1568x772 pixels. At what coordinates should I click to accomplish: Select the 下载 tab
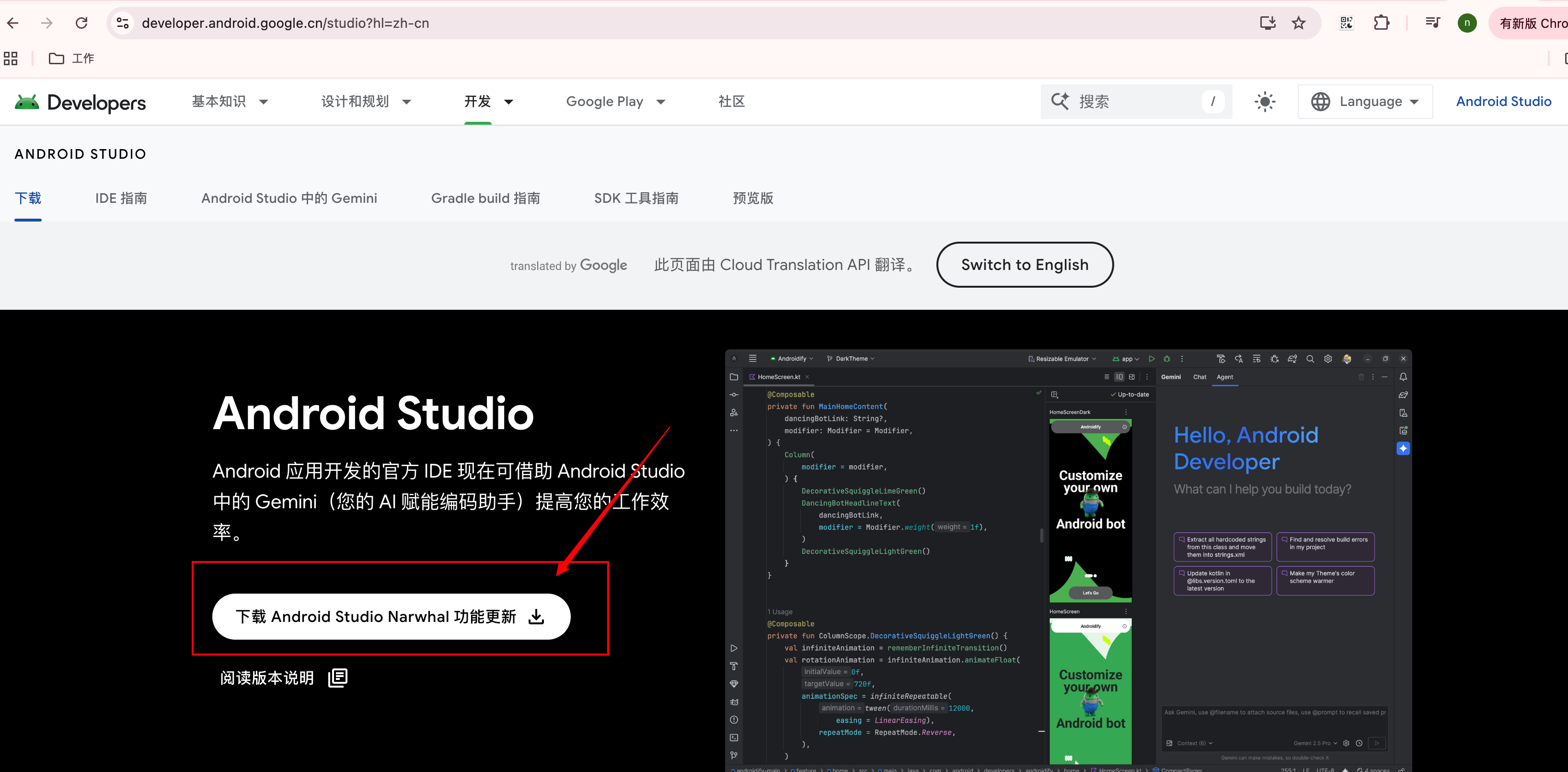pyautogui.click(x=28, y=199)
